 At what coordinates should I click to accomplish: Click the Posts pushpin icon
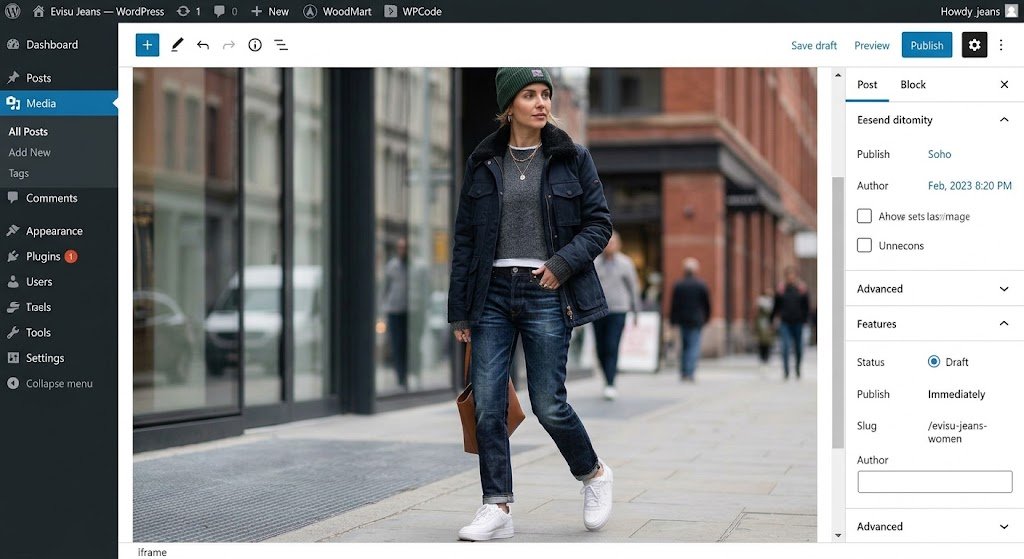13,78
